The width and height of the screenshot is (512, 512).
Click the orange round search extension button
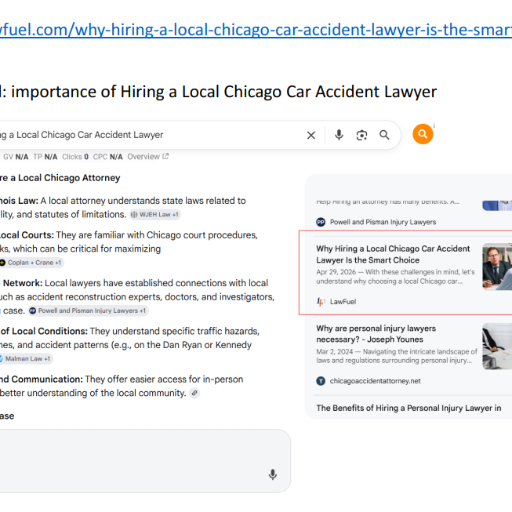point(423,134)
